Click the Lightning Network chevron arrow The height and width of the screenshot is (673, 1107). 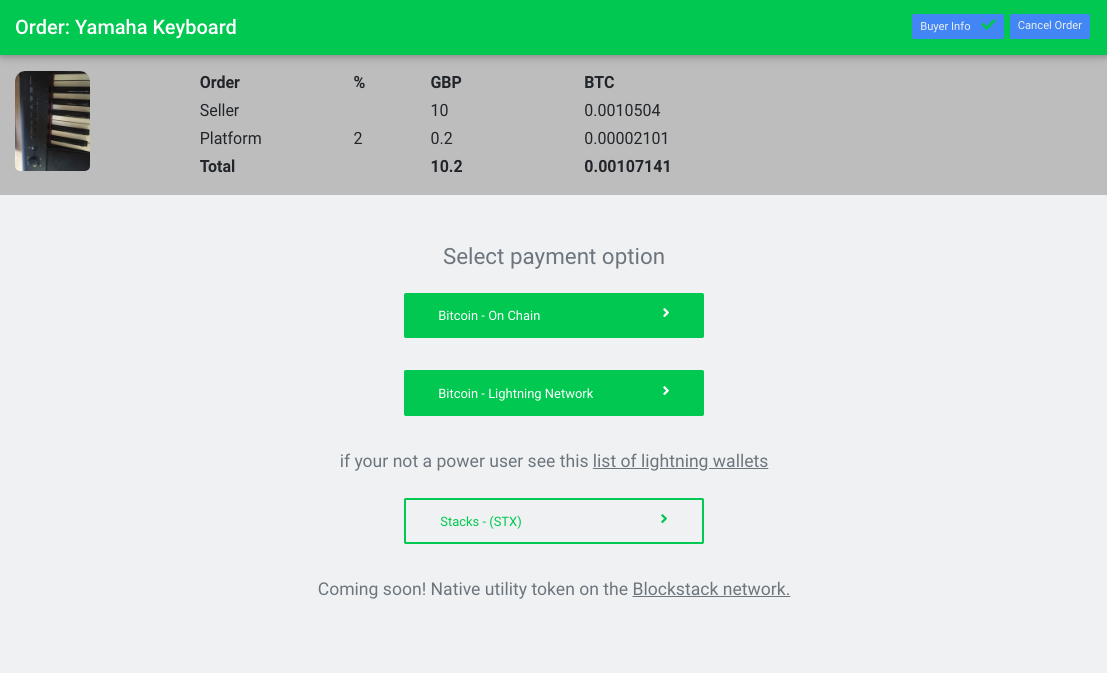coord(666,392)
